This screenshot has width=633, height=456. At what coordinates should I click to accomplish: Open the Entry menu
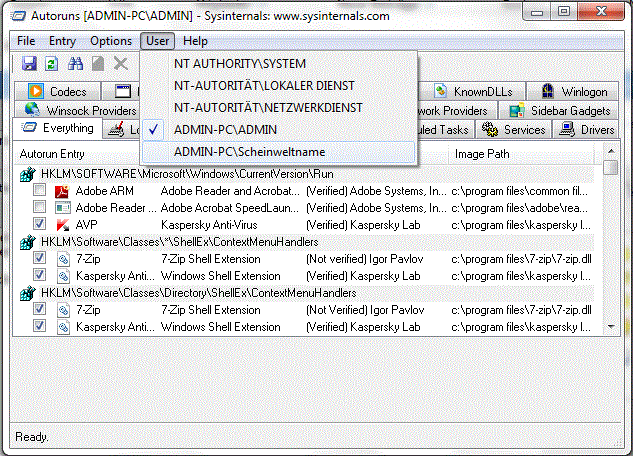(x=62, y=41)
